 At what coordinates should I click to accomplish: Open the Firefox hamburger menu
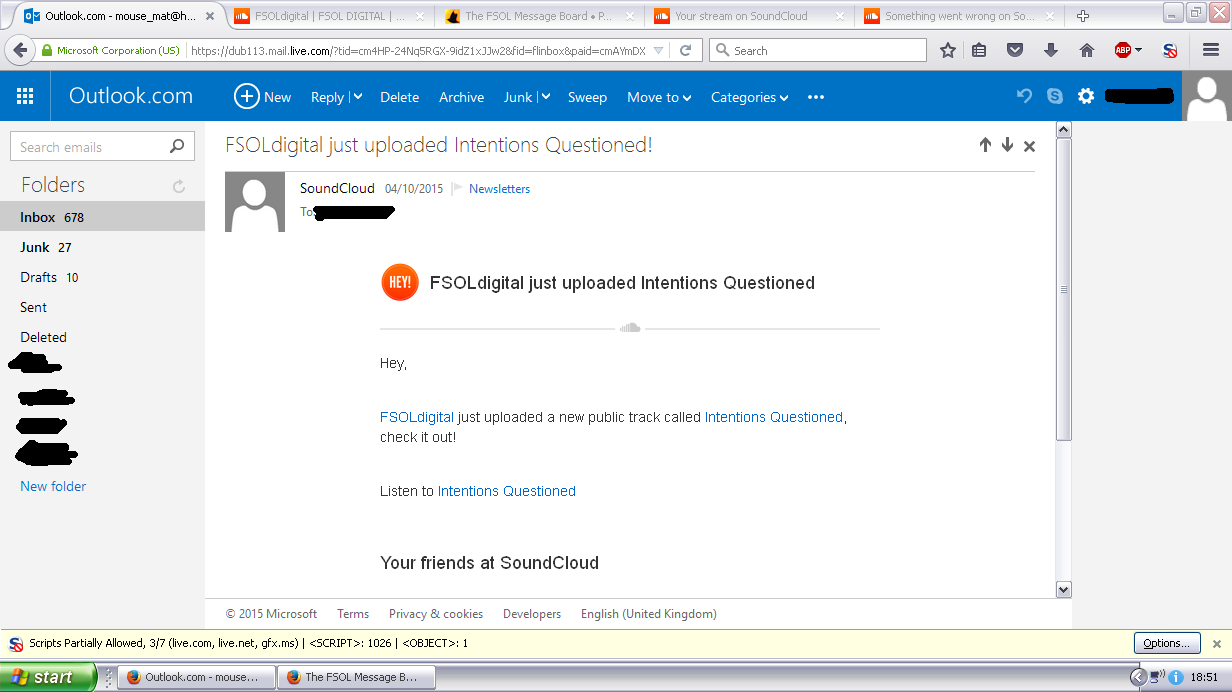(x=1211, y=50)
